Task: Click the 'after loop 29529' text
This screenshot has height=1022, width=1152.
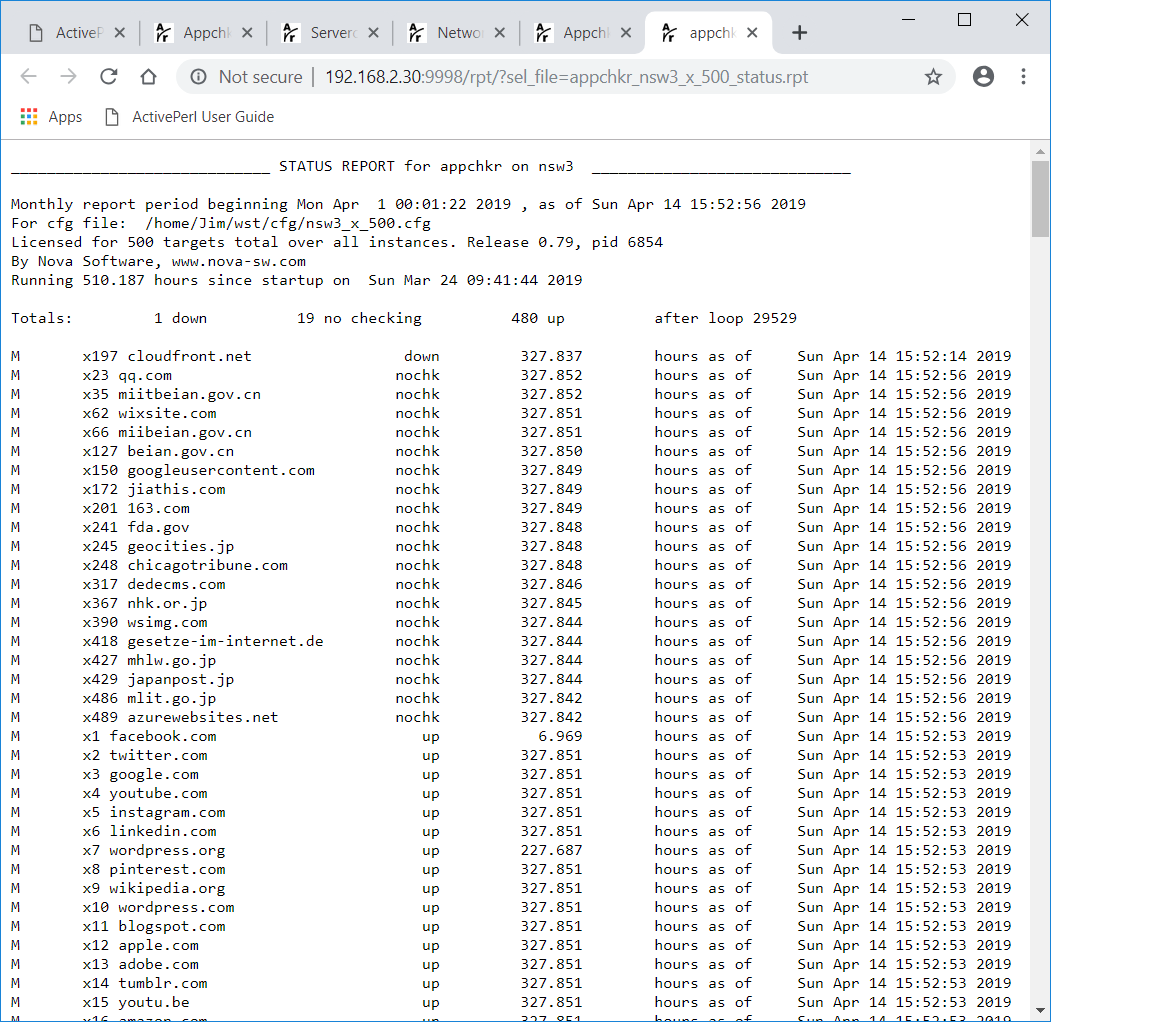Action: tap(726, 318)
